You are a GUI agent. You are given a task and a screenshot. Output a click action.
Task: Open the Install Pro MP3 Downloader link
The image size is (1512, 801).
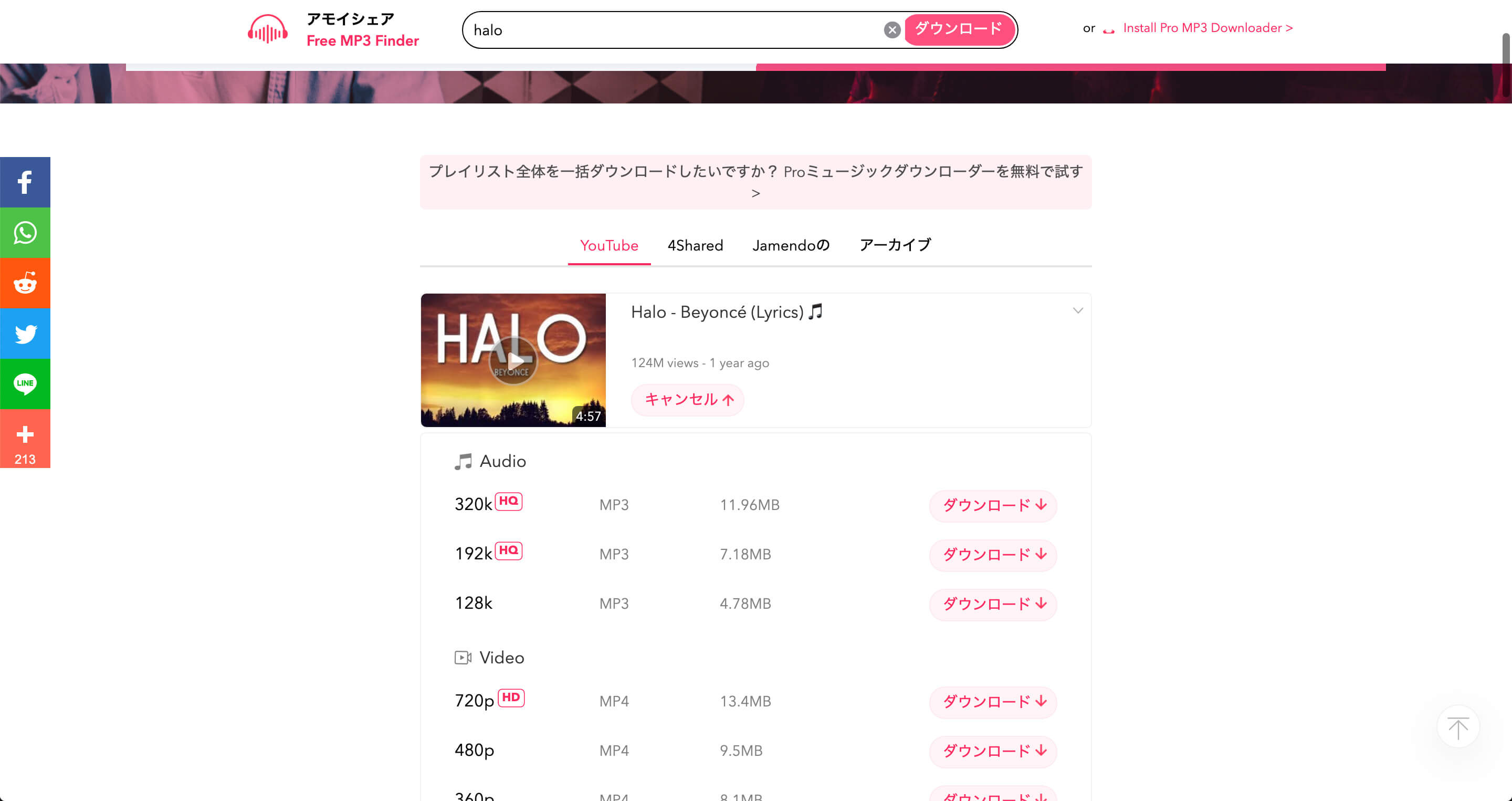[1207, 28]
